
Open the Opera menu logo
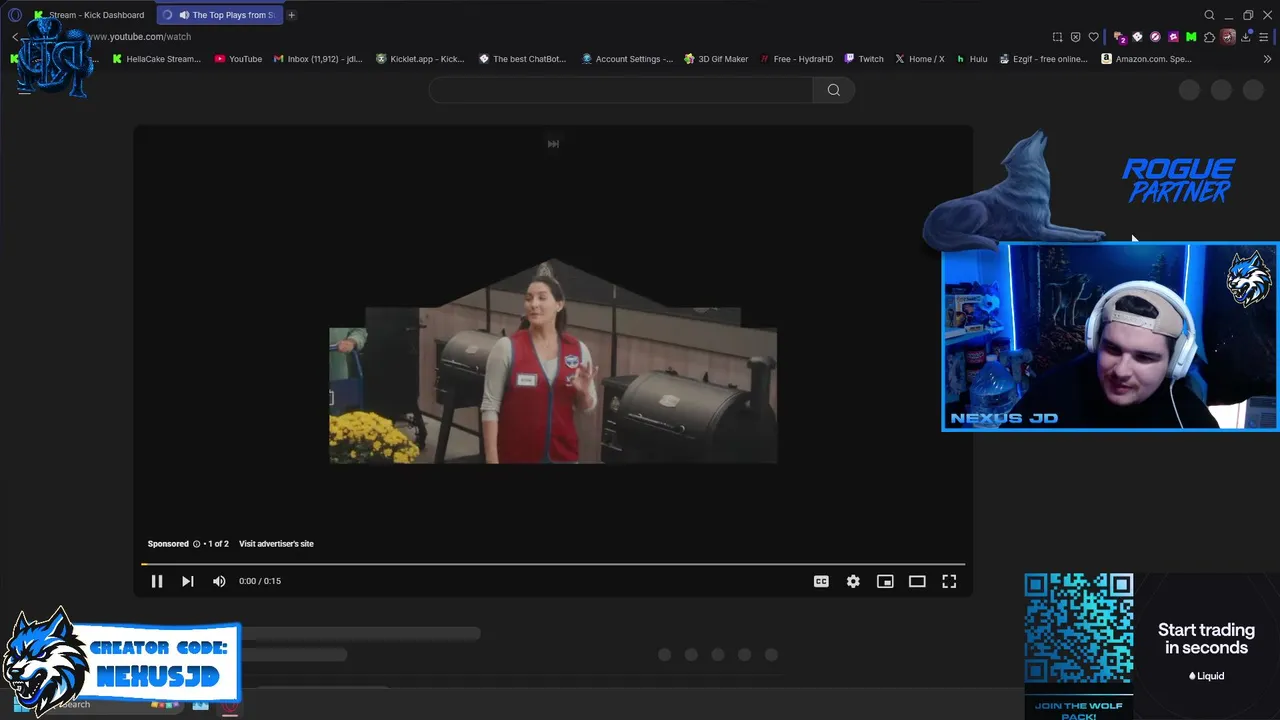click(14, 15)
